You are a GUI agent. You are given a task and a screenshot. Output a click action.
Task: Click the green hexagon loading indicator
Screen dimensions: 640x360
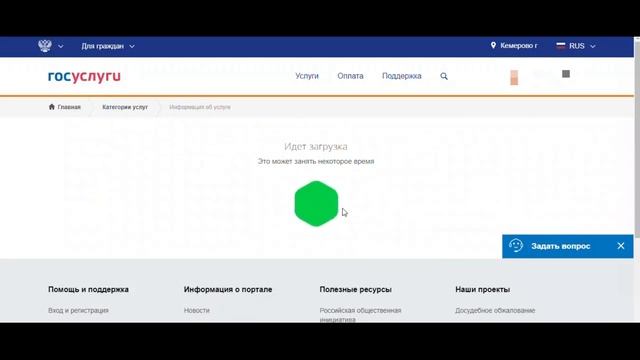pyautogui.click(x=316, y=204)
